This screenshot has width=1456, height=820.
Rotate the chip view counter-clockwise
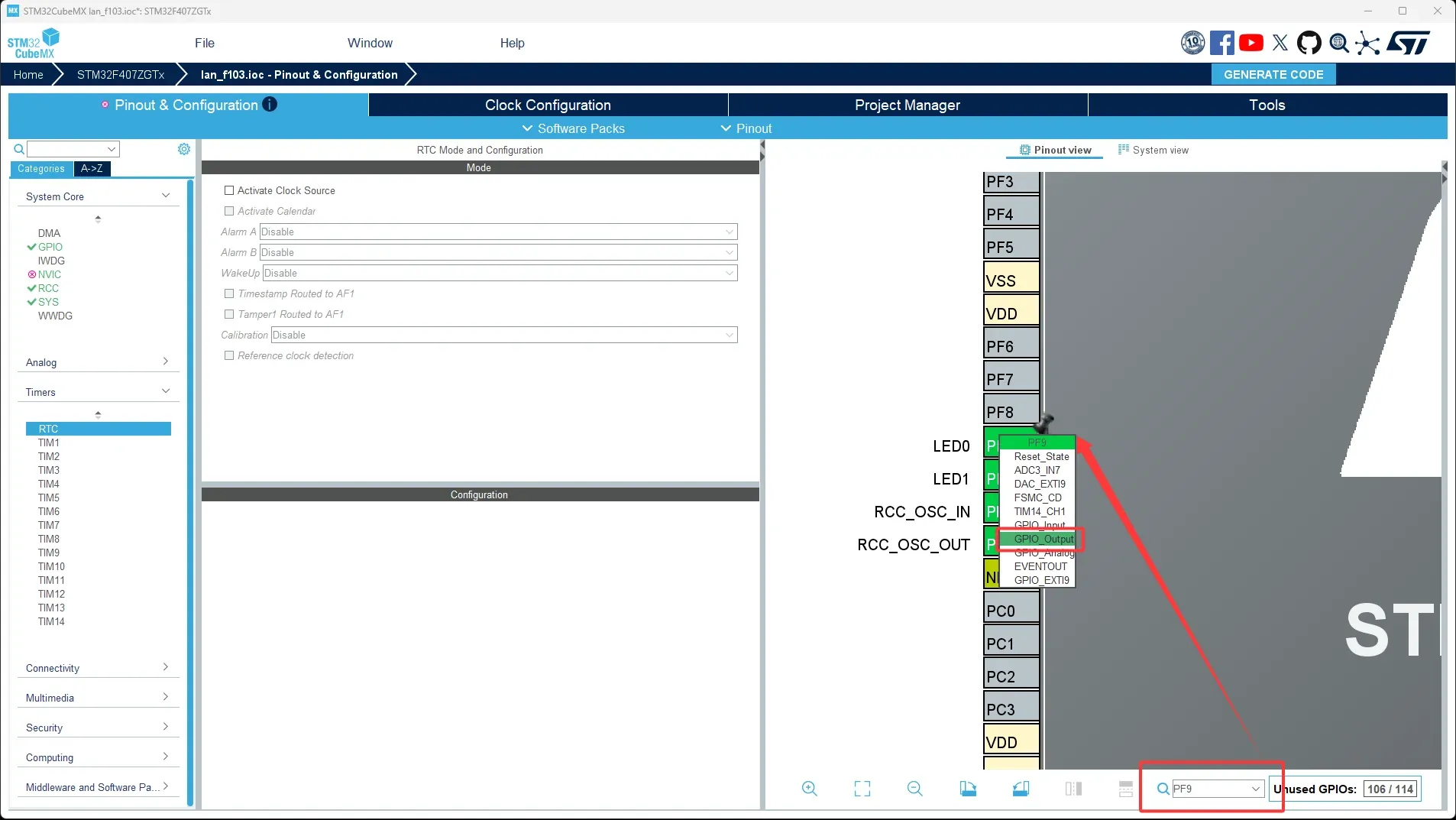(1021, 789)
